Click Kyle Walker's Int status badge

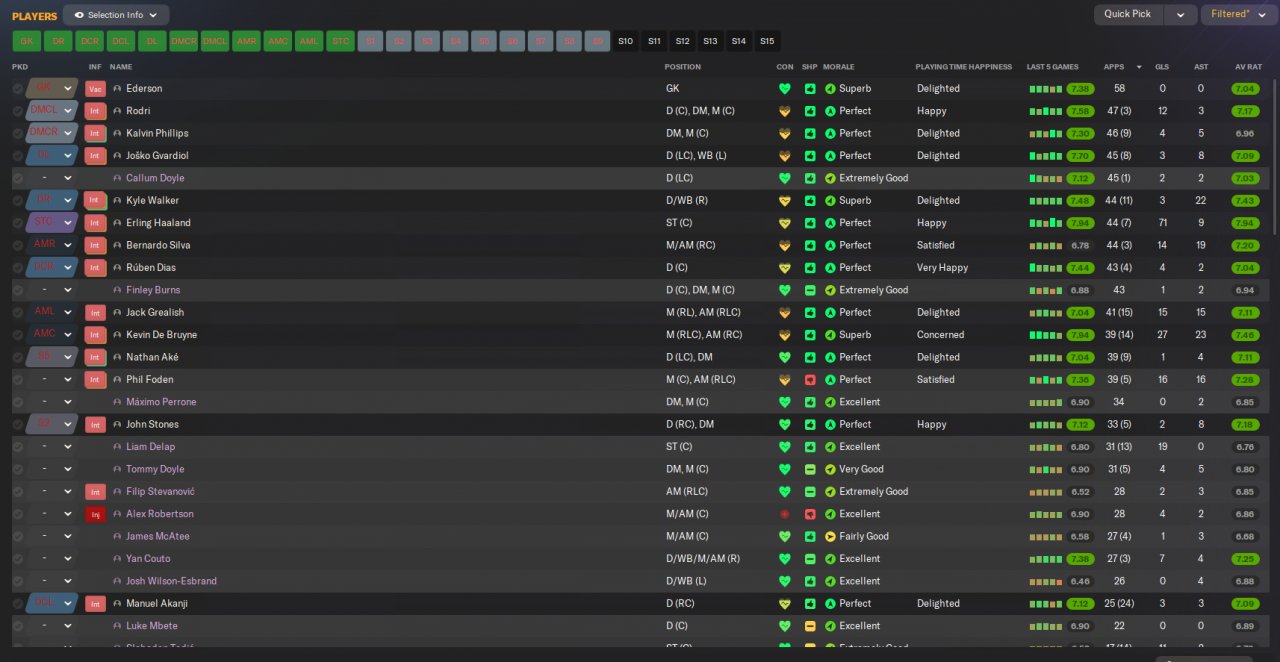tap(96, 201)
